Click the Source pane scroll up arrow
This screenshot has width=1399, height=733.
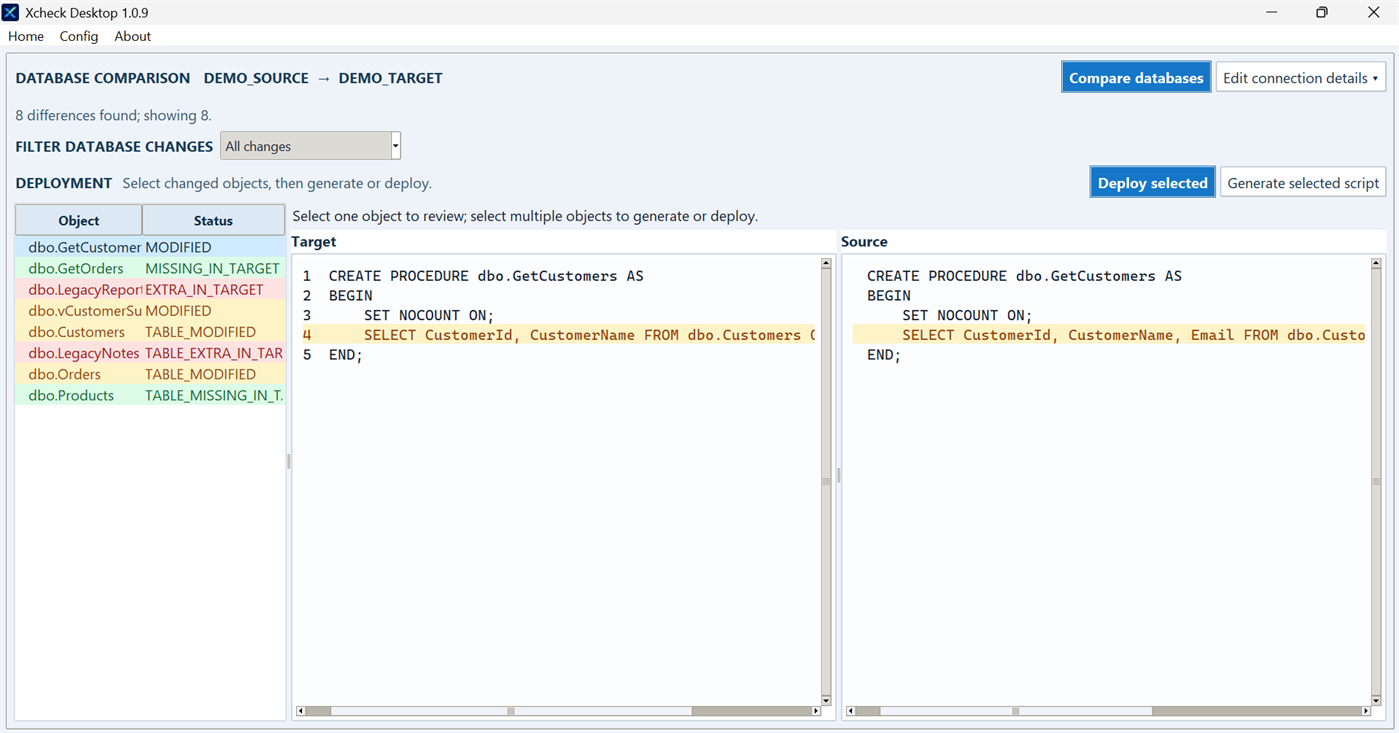click(1376, 264)
